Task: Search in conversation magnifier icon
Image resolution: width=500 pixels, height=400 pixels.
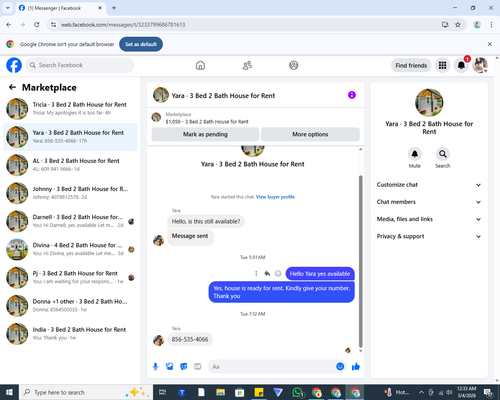Action: [443, 154]
